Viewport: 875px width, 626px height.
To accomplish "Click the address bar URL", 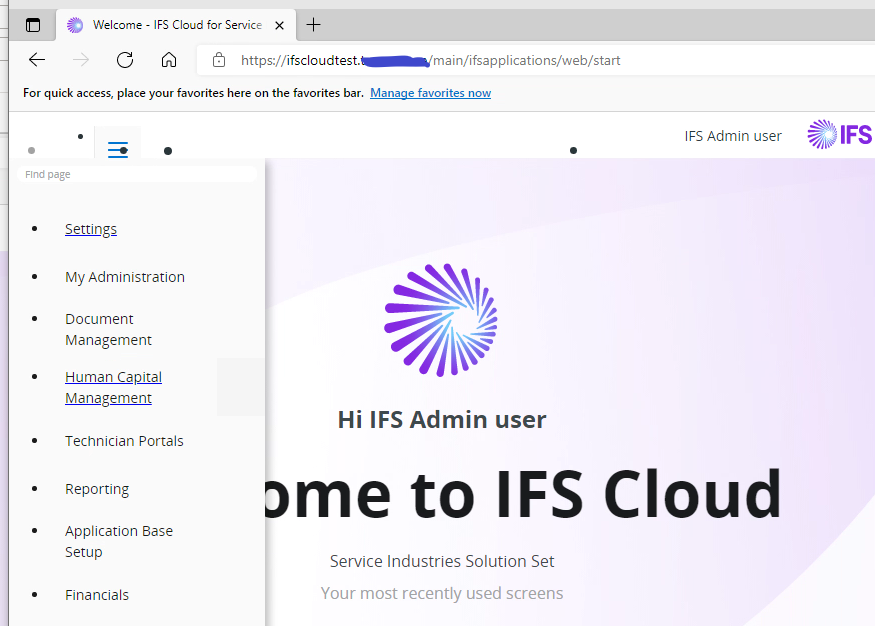I will pyautogui.click(x=430, y=60).
